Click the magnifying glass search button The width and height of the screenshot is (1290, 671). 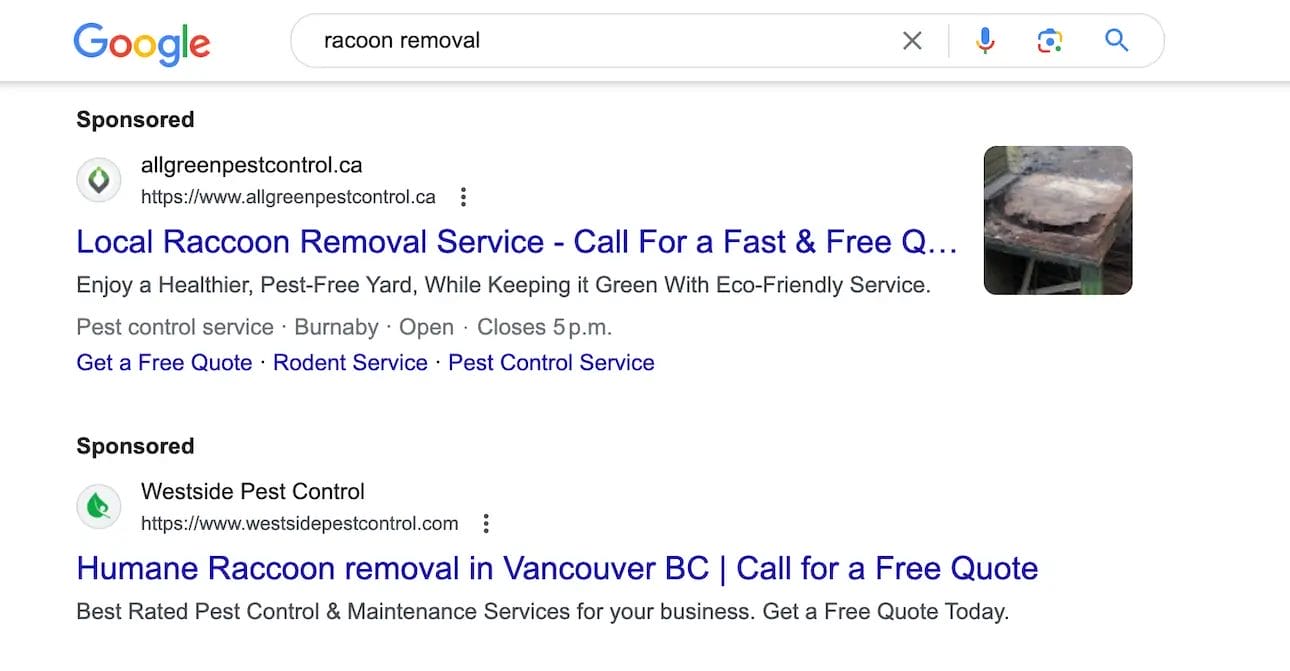click(x=1116, y=41)
